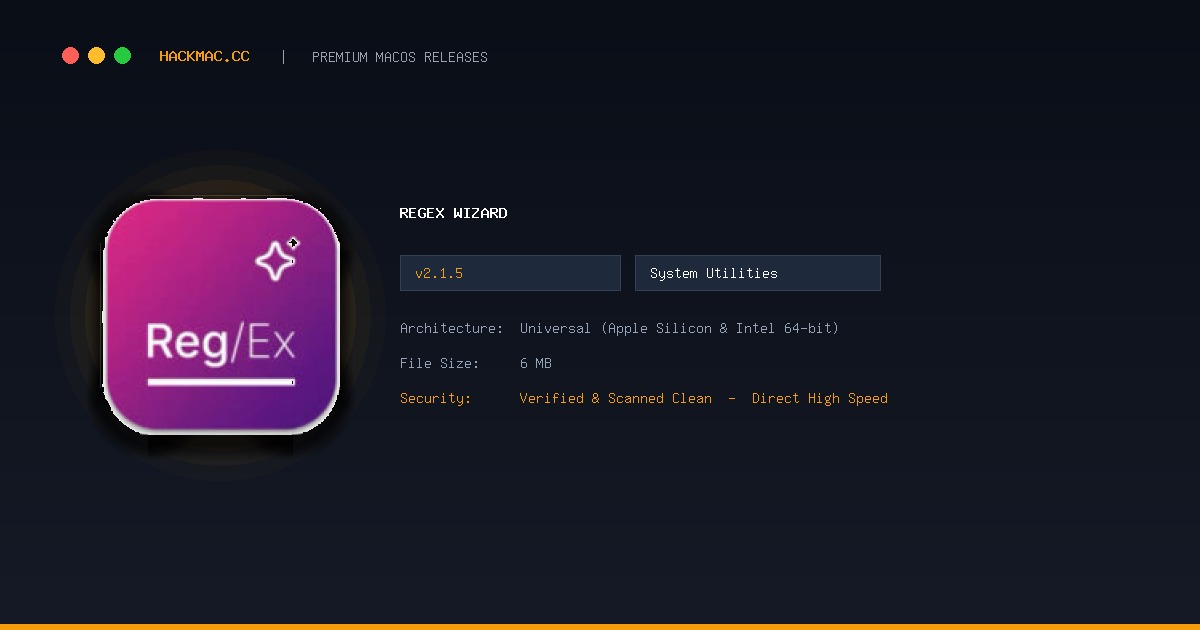
Task: Click 'Direct High Speed' text
Action: click(820, 398)
